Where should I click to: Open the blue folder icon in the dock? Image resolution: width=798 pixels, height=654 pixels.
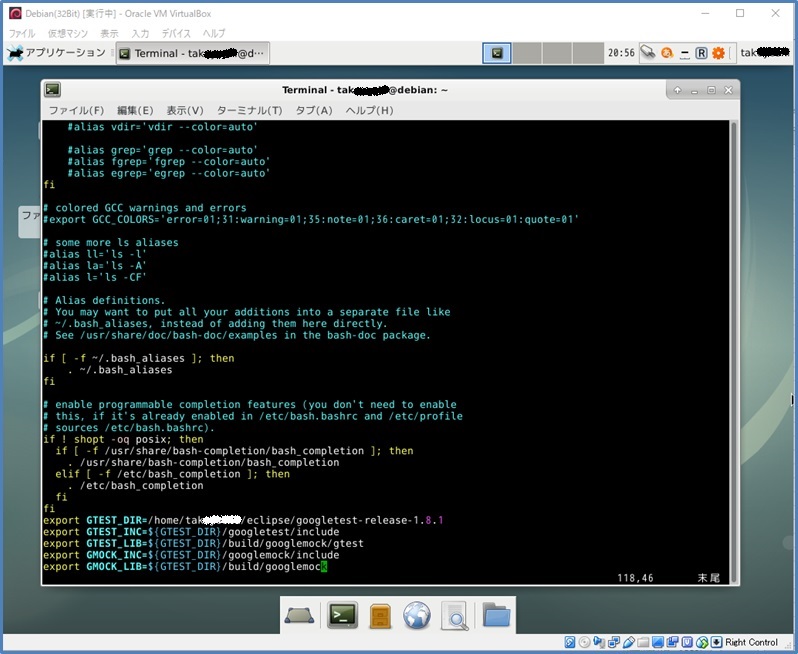pyautogui.click(x=496, y=615)
